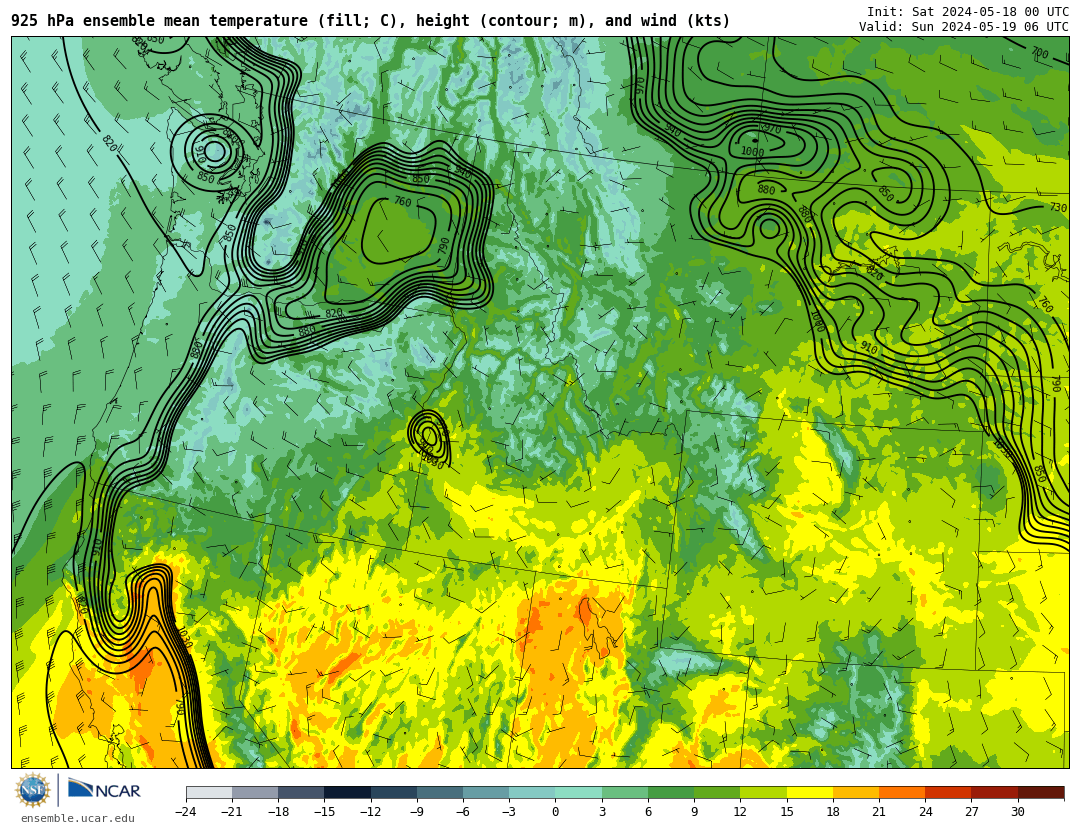Pick the teal -6 to -3 colorbar swatch

click(x=486, y=792)
